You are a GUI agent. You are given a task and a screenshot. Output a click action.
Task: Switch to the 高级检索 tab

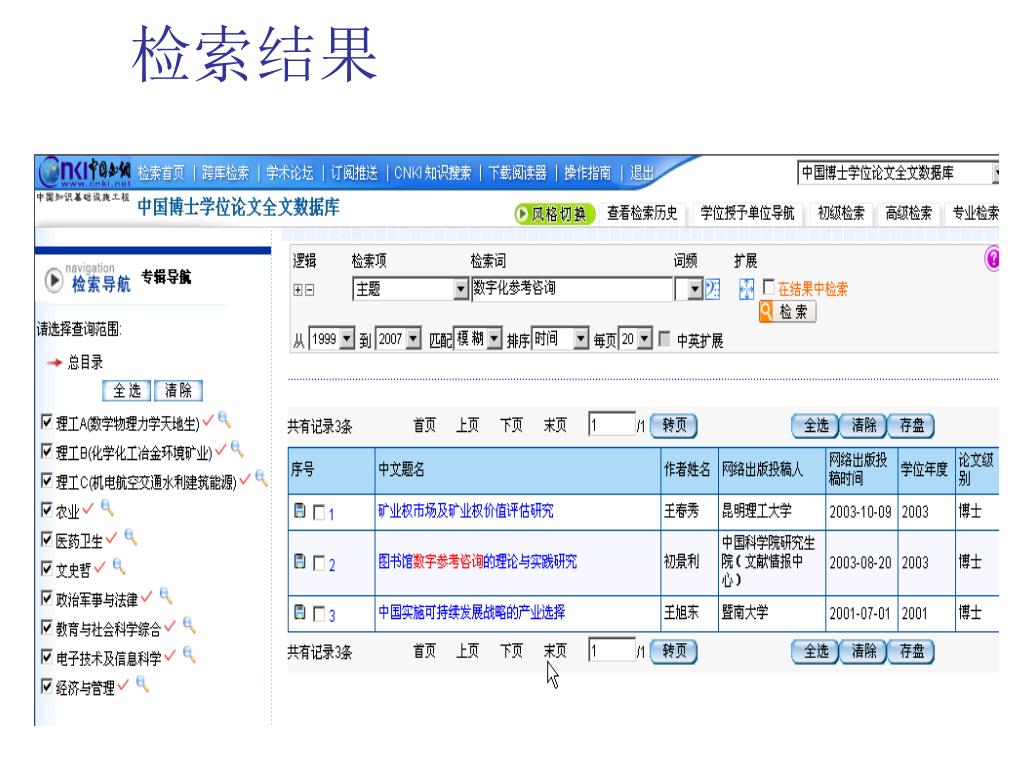pos(908,213)
